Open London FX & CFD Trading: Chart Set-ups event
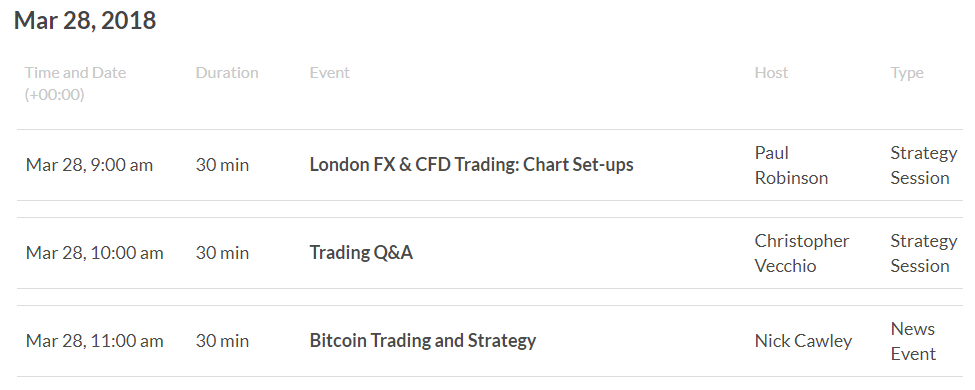 click(x=471, y=165)
